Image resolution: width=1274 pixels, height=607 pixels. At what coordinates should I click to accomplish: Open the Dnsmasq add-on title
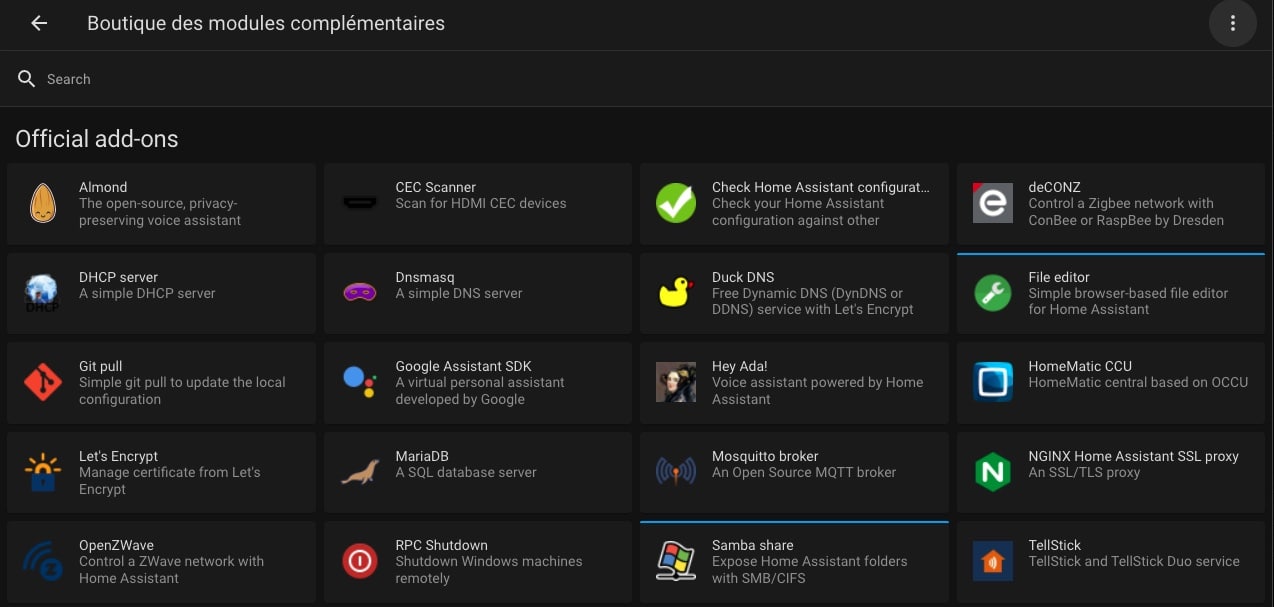[426, 277]
